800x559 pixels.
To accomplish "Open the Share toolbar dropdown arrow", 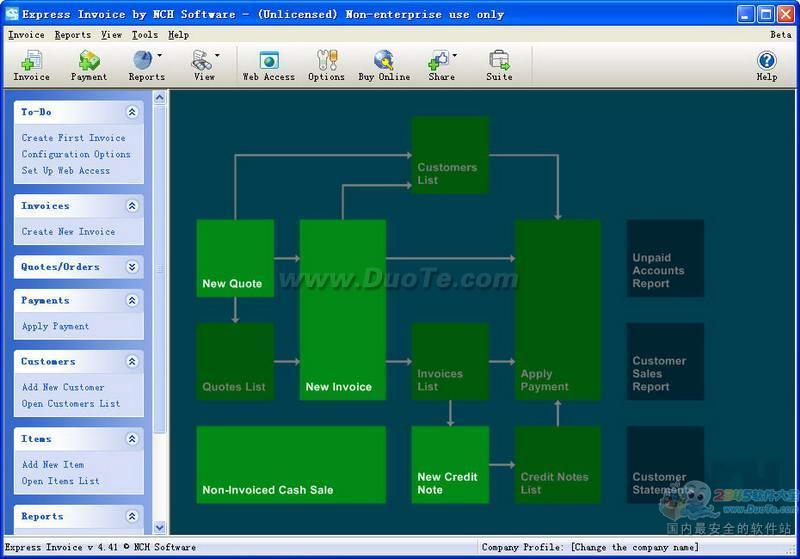I will [455, 55].
